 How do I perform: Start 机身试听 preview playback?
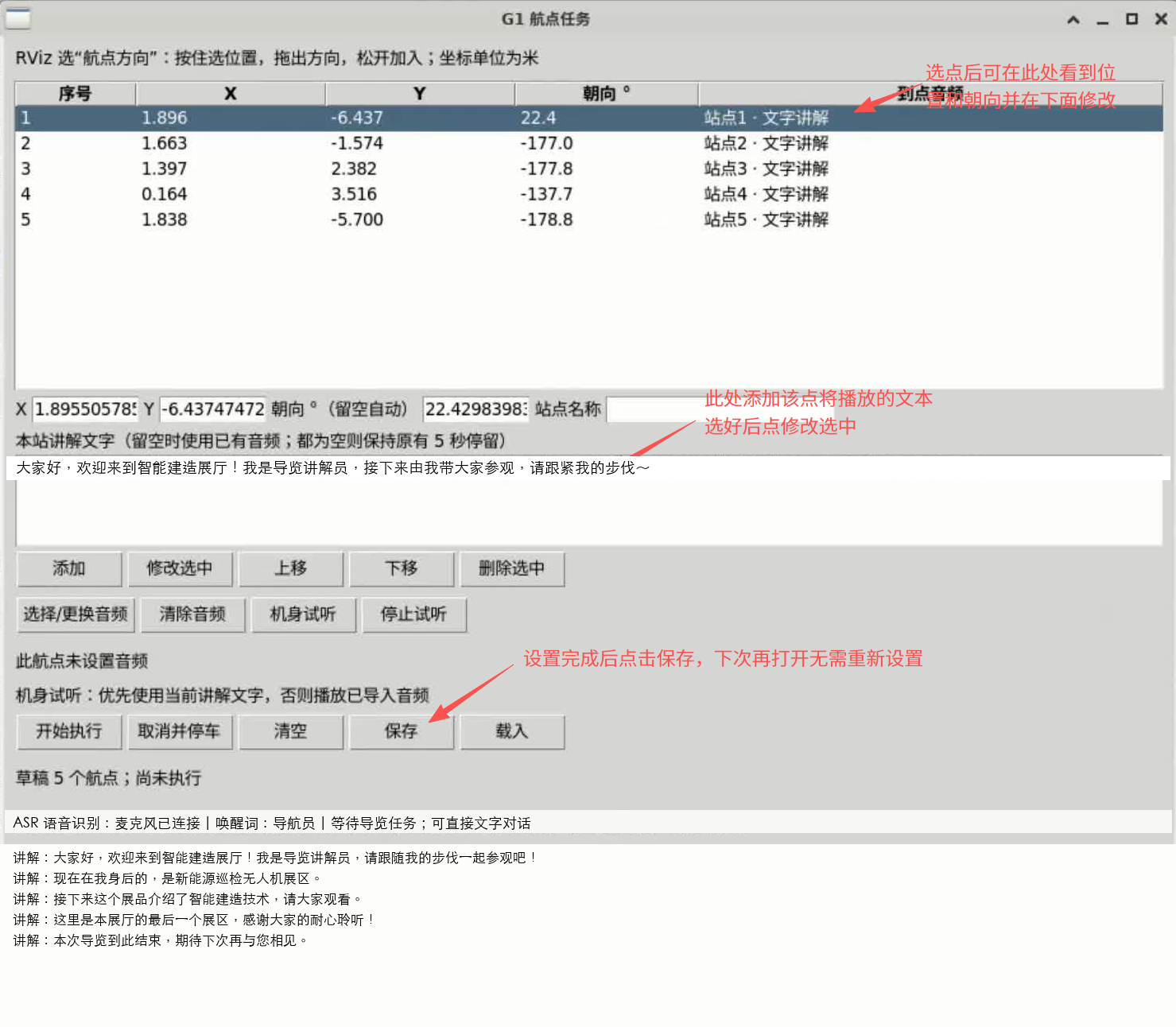303,614
